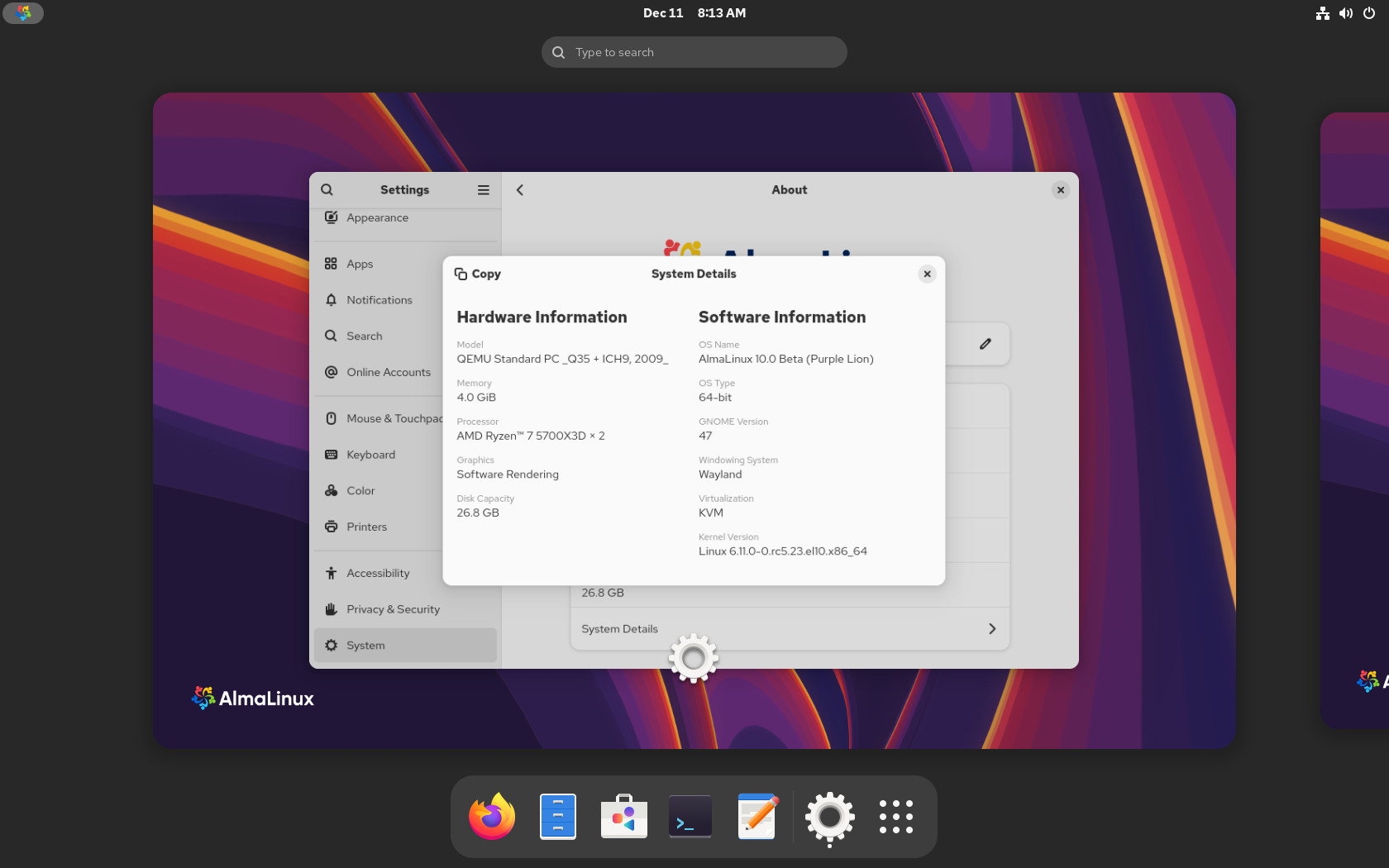
Task: Show Apps grid from the dock
Action: point(896,817)
